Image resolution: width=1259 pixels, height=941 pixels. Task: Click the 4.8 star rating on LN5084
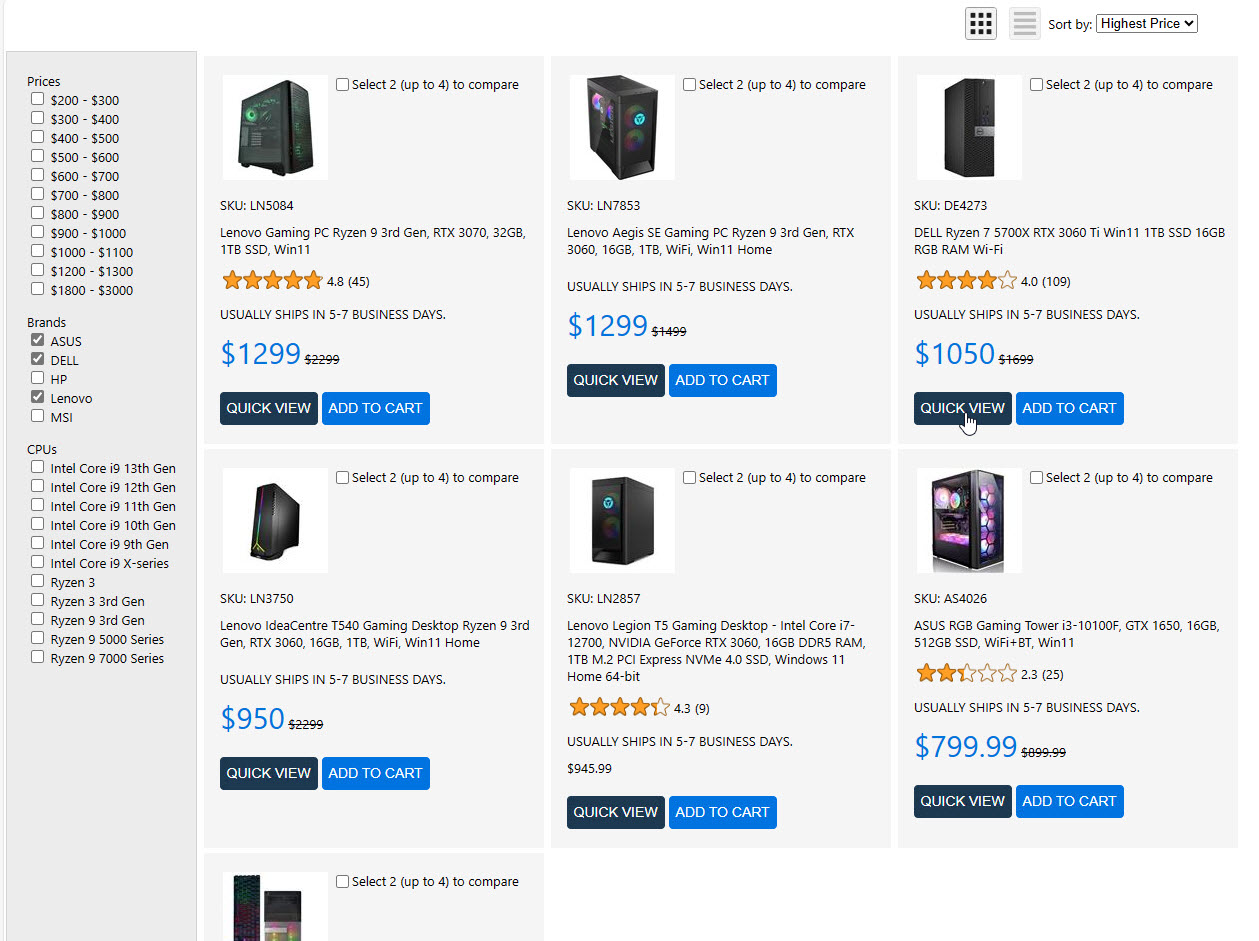tap(271, 281)
